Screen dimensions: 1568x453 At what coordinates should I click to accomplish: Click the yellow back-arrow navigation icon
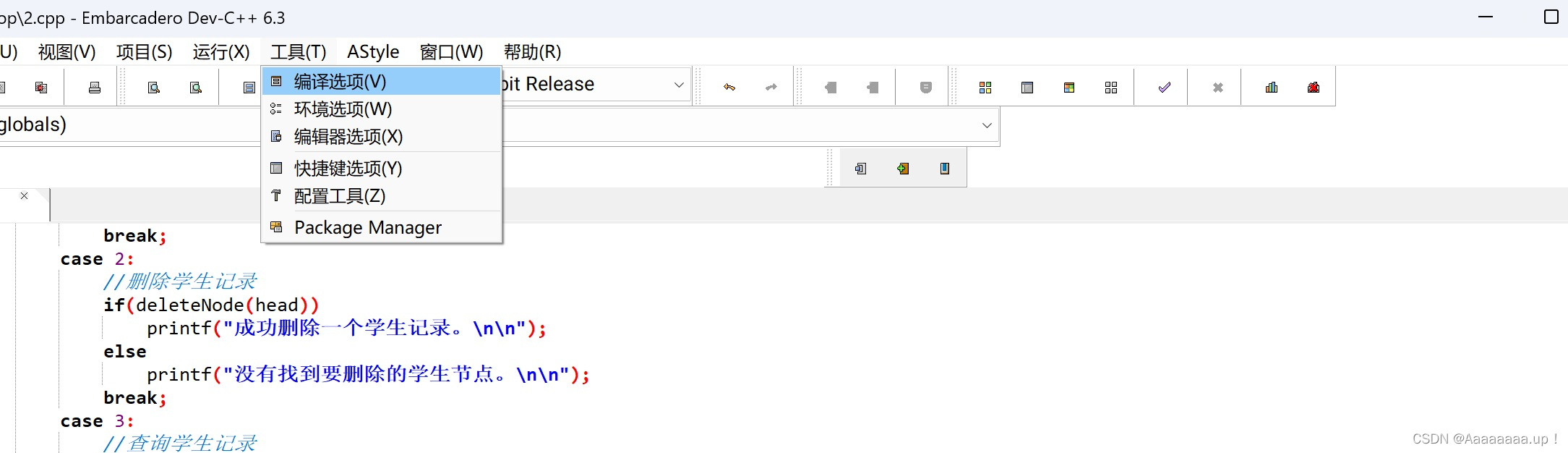729,88
